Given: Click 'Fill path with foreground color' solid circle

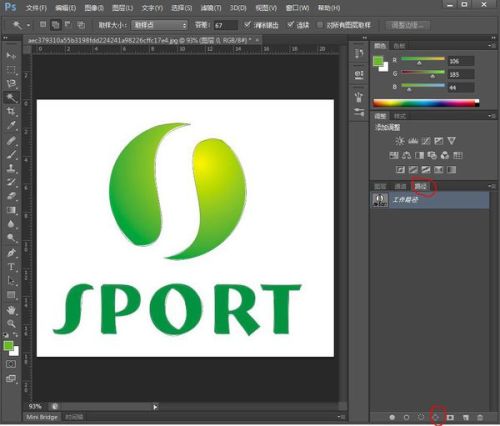Looking at the screenshot, I should tap(392, 417).
